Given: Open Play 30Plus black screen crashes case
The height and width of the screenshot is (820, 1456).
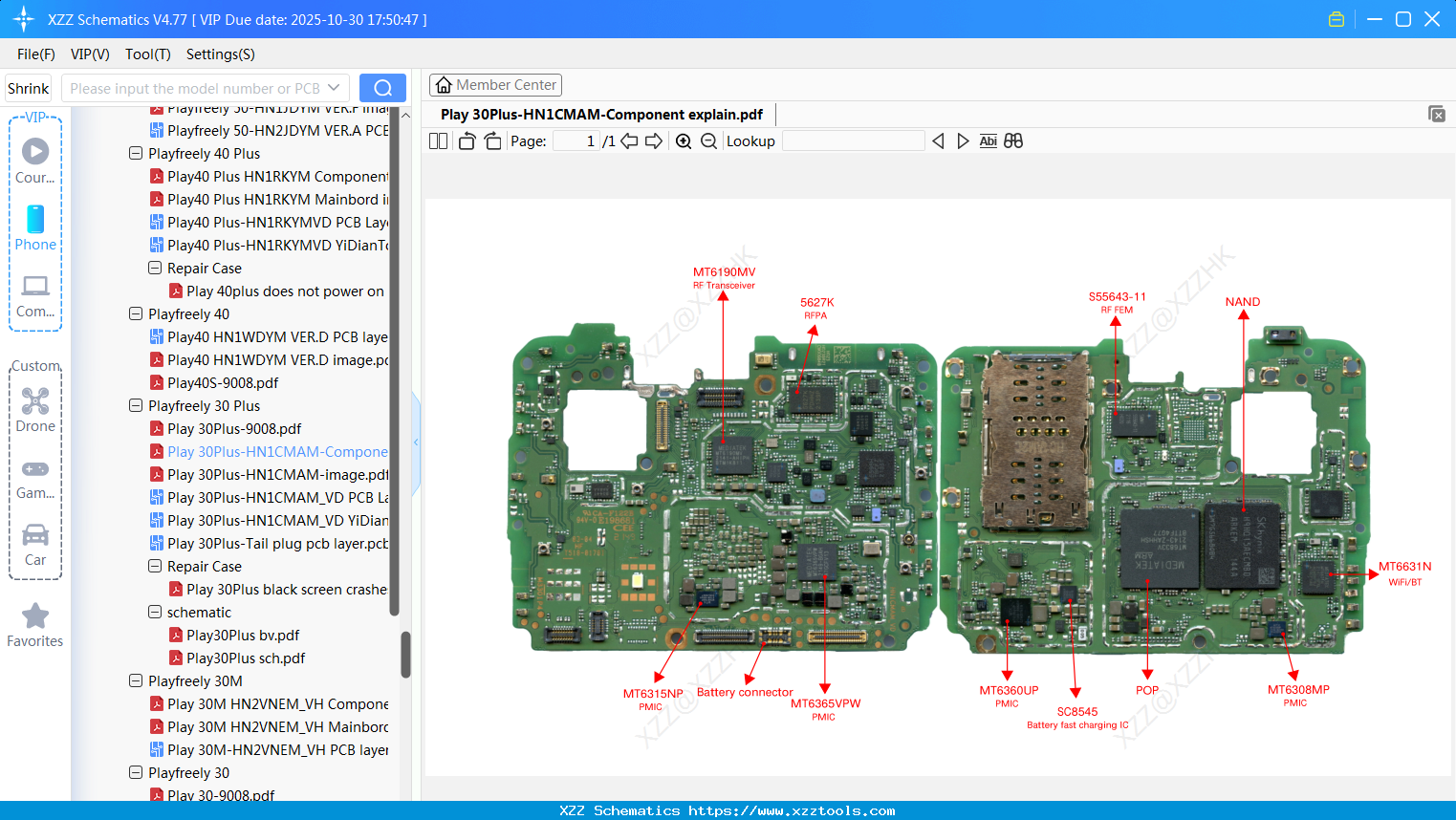Looking at the screenshot, I should [278, 590].
